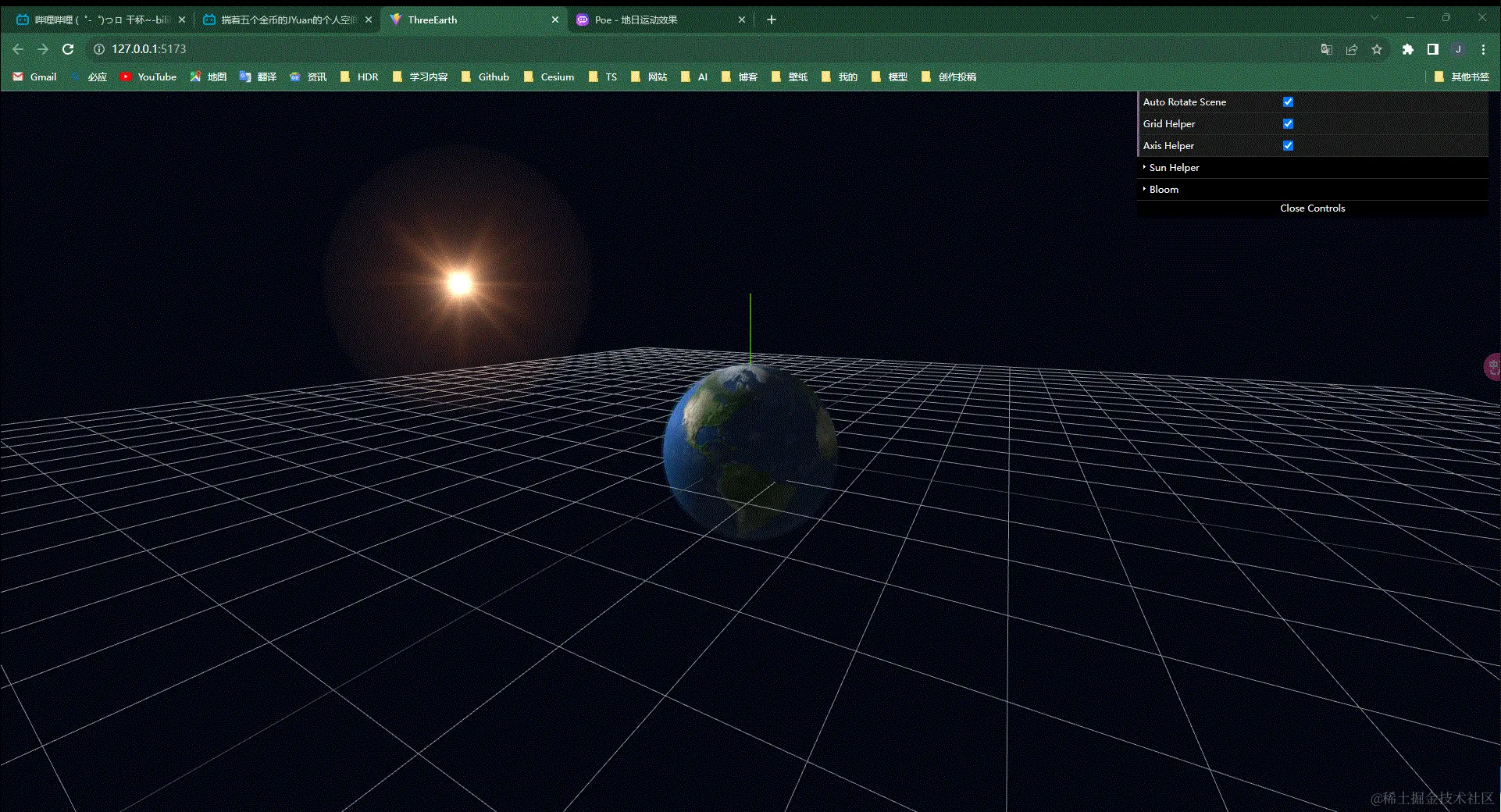This screenshot has height=812, width=1501.
Task: Toggle the browser side panel icon
Action: 1432,49
